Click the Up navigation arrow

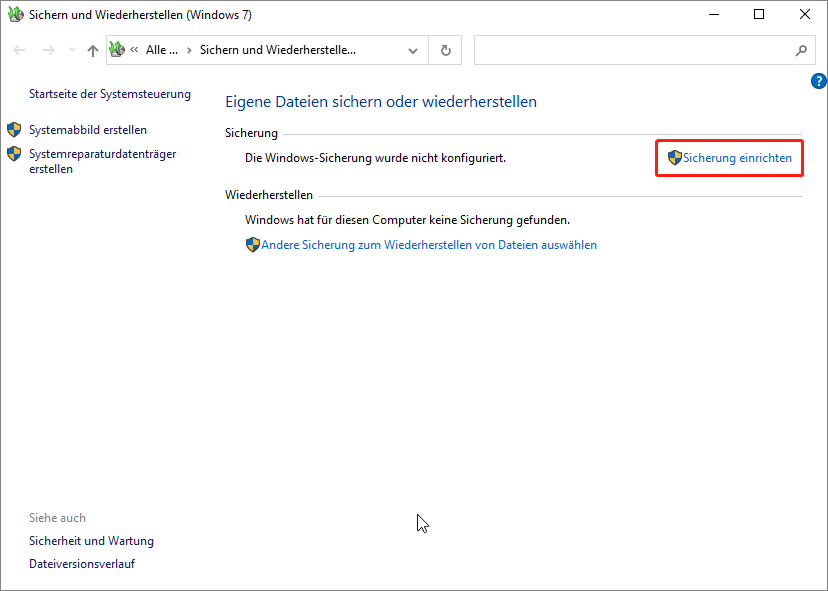(x=92, y=49)
